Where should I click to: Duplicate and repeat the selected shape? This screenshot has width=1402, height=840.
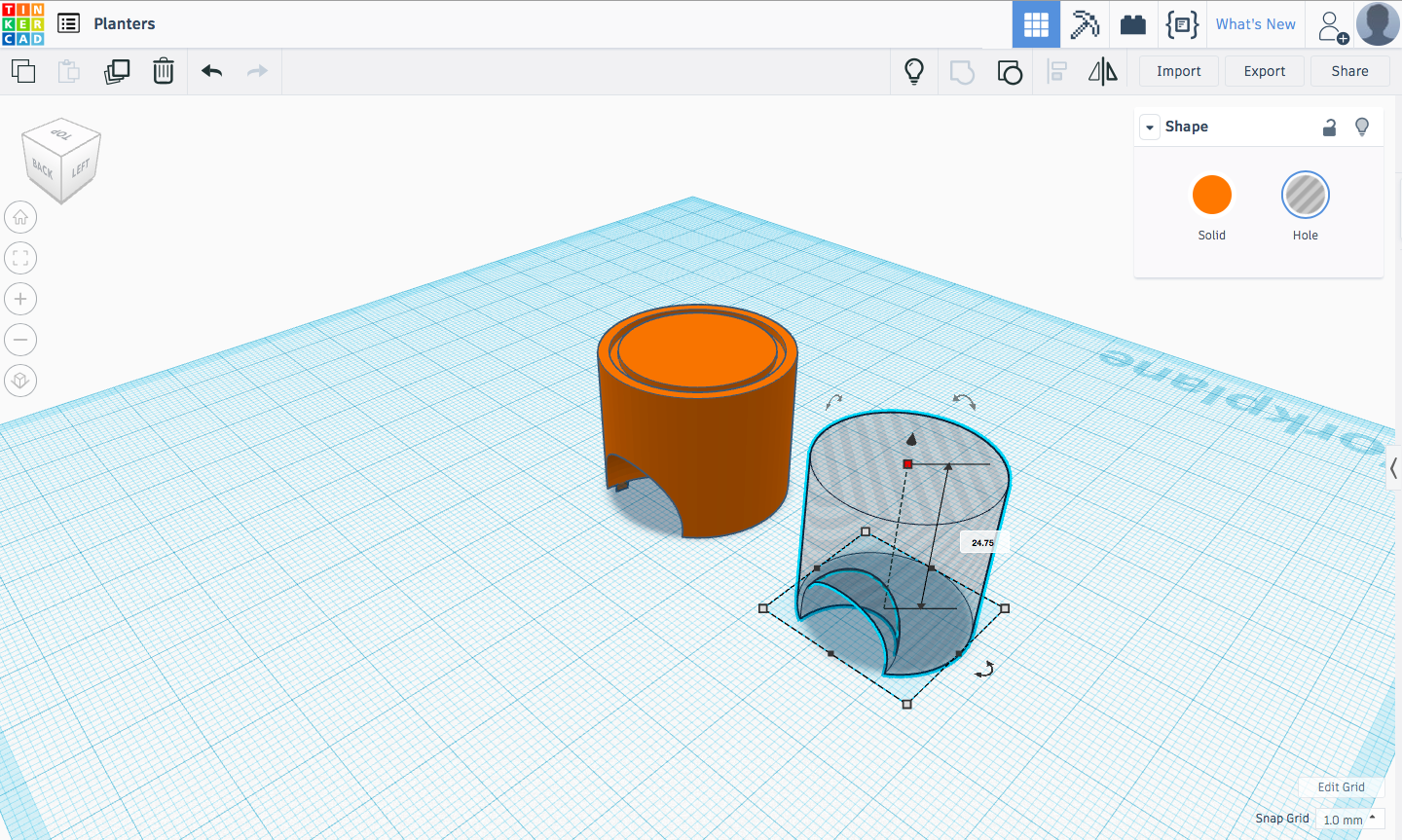pyautogui.click(x=117, y=71)
